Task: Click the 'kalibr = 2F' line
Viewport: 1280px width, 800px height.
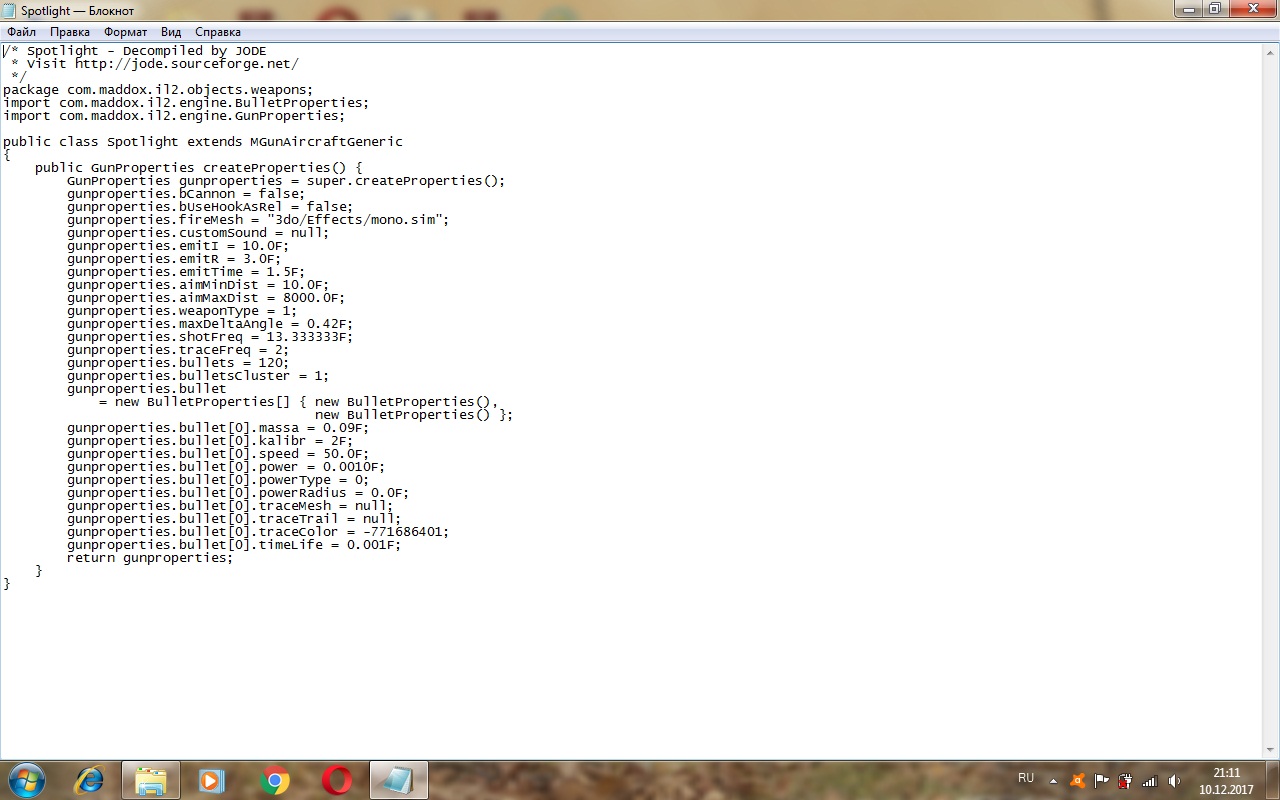Action: [210, 440]
